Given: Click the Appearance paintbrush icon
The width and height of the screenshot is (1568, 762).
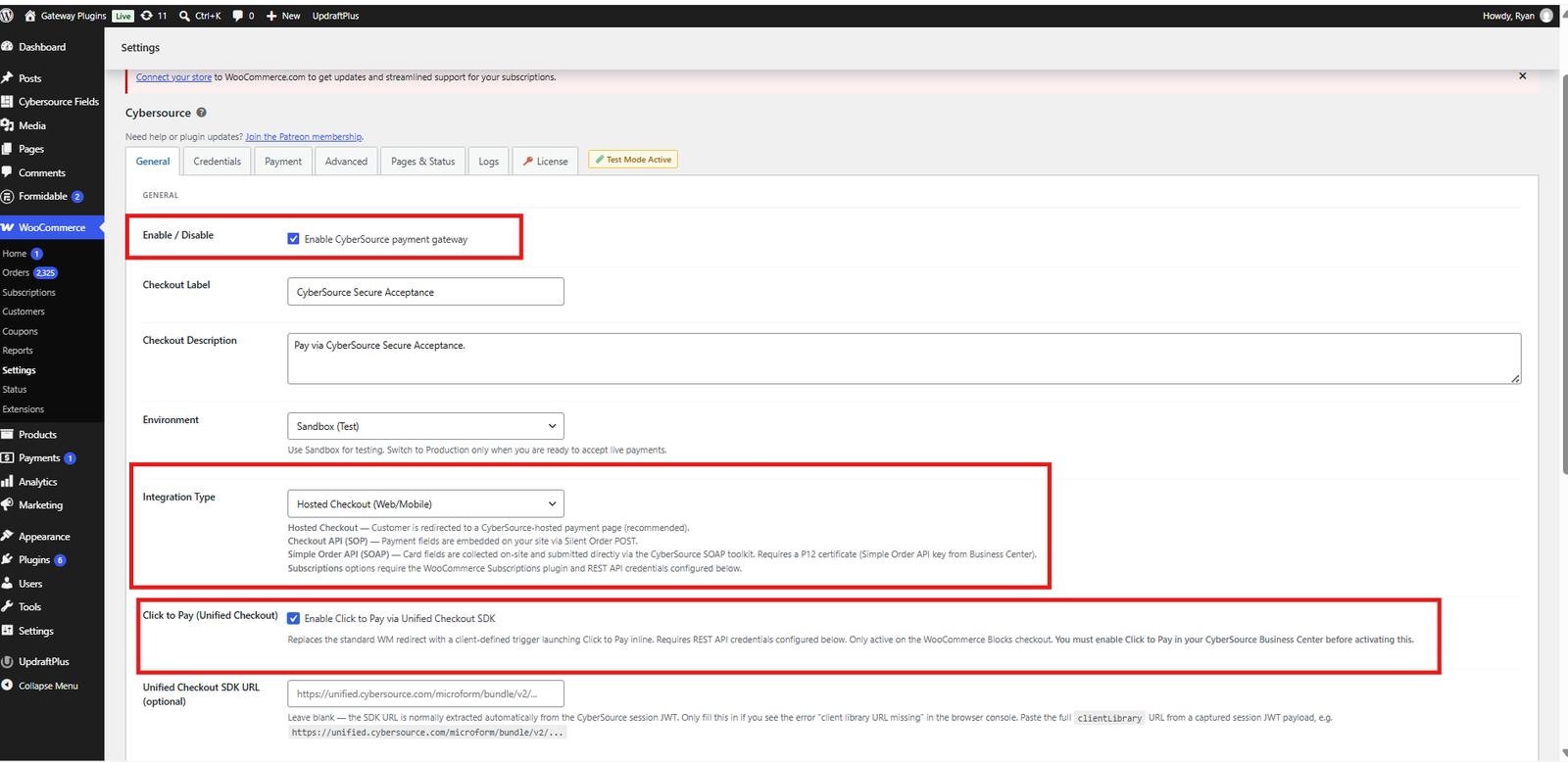Looking at the screenshot, I should click(7, 537).
